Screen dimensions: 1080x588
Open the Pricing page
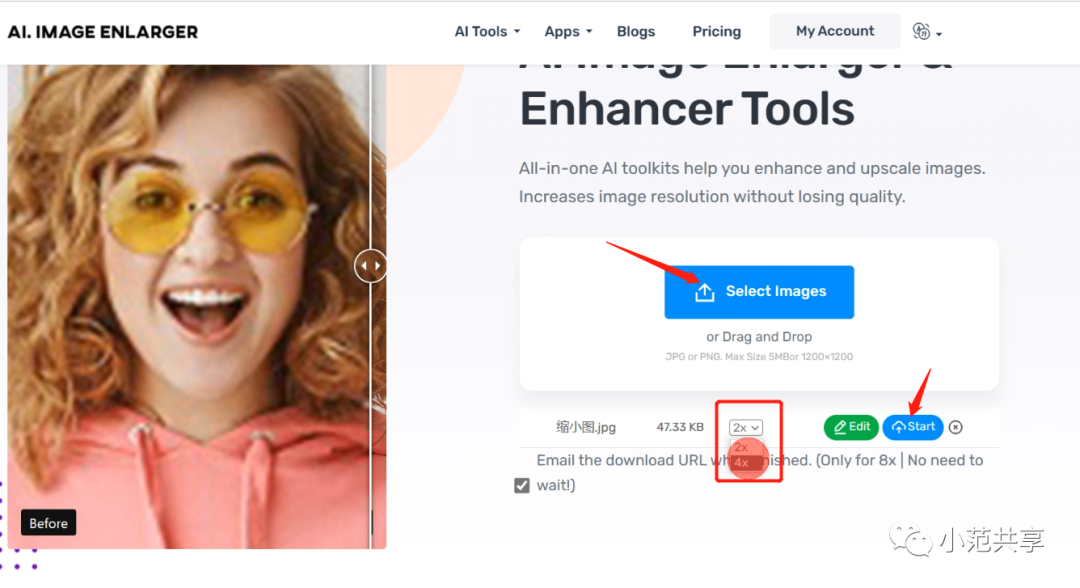pyautogui.click(x=716, y=32)
